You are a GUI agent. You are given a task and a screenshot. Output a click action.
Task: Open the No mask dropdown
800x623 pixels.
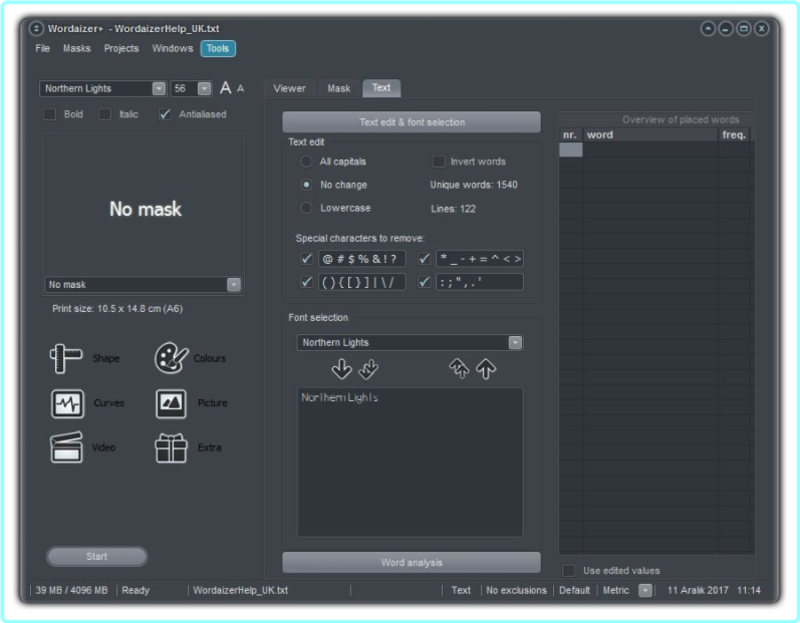pyautogui.click(x=233, y=285)
